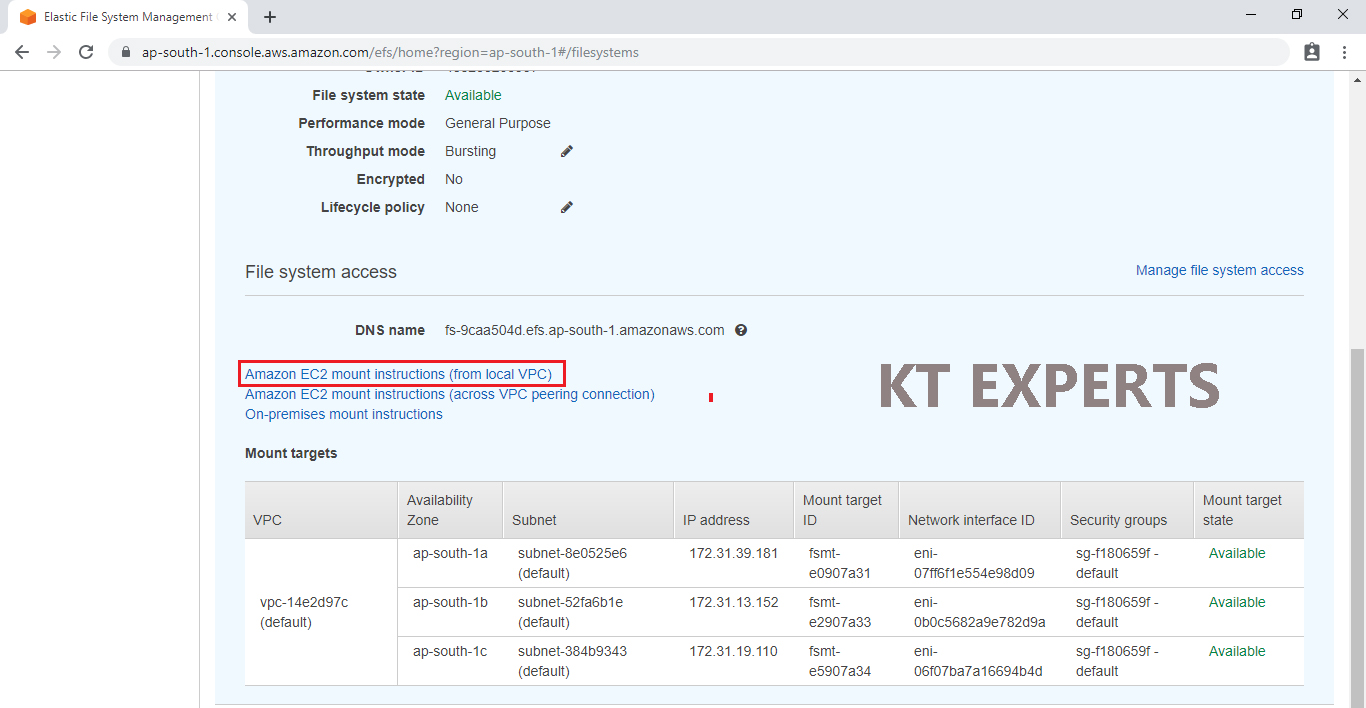Click the Bursting throughput mode value

click(x=471, y=151)
